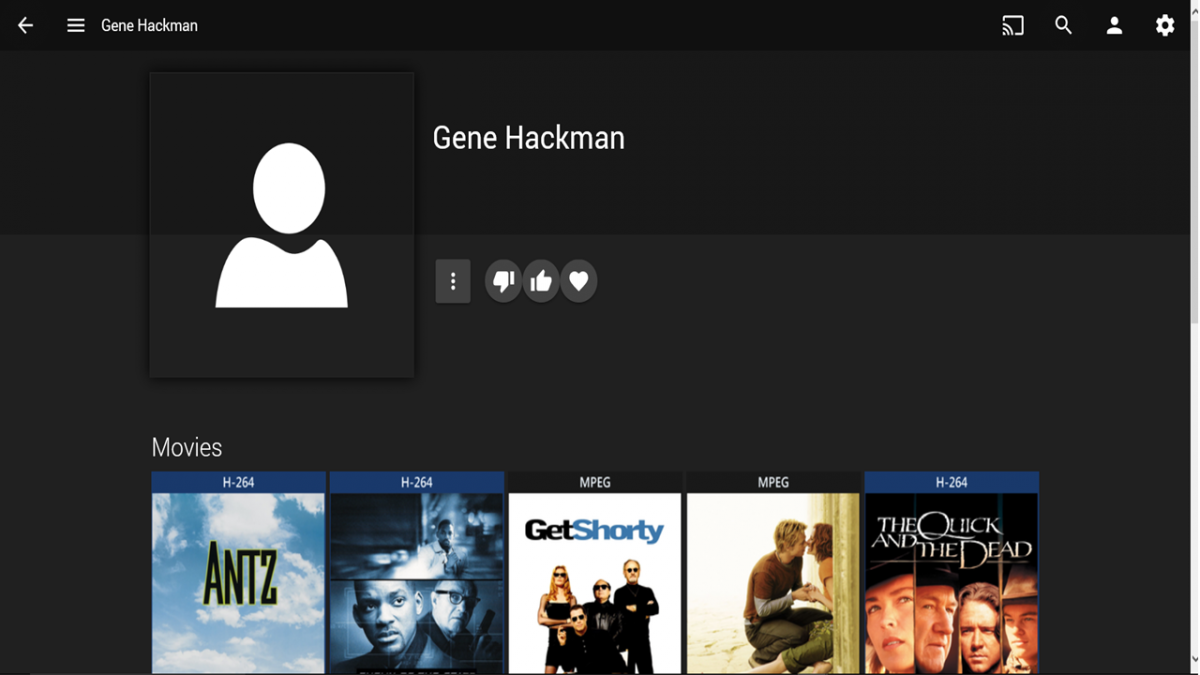
Task: Mark Gene Hackman as favorite heart
Action: point(579,281)
